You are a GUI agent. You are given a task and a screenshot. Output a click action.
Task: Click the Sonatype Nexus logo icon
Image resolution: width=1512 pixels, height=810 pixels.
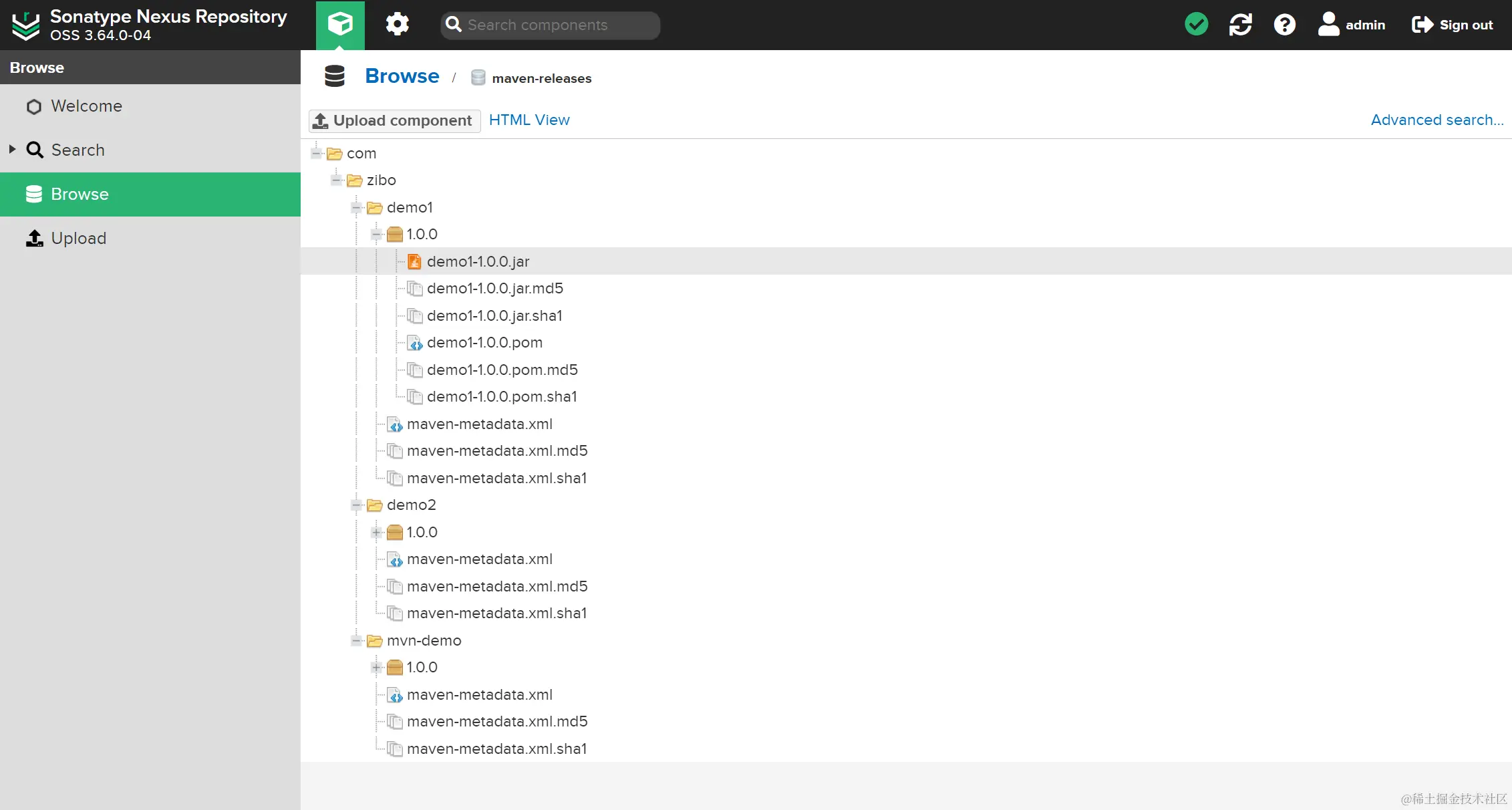pos(26,25)
